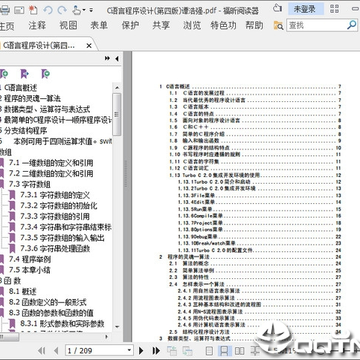Viewport: 360px width, 360px height.
Task: Open the 表单 ribbon tab
Action: tap(99, 25)
